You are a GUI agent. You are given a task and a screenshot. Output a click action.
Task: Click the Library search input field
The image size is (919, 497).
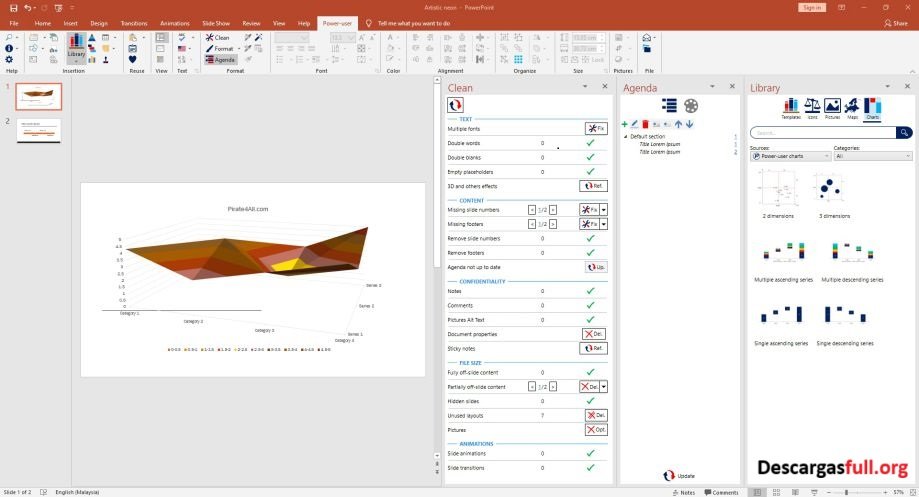pos(823,132)
